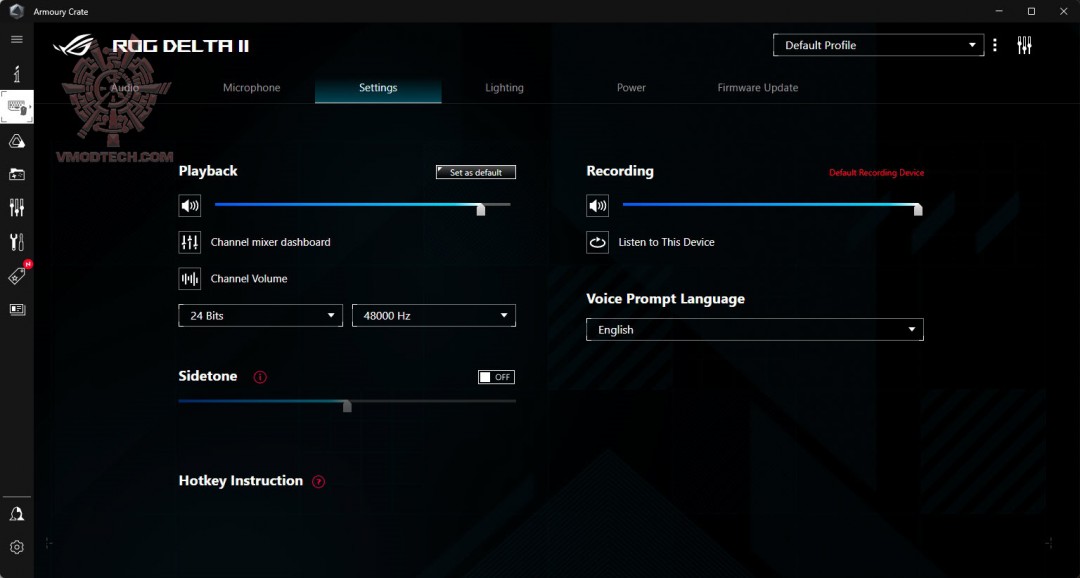This screenshot has height=578, width=1080.
Task: Open Game Library icon in sidebar
Action: click(x=17, y=174)
